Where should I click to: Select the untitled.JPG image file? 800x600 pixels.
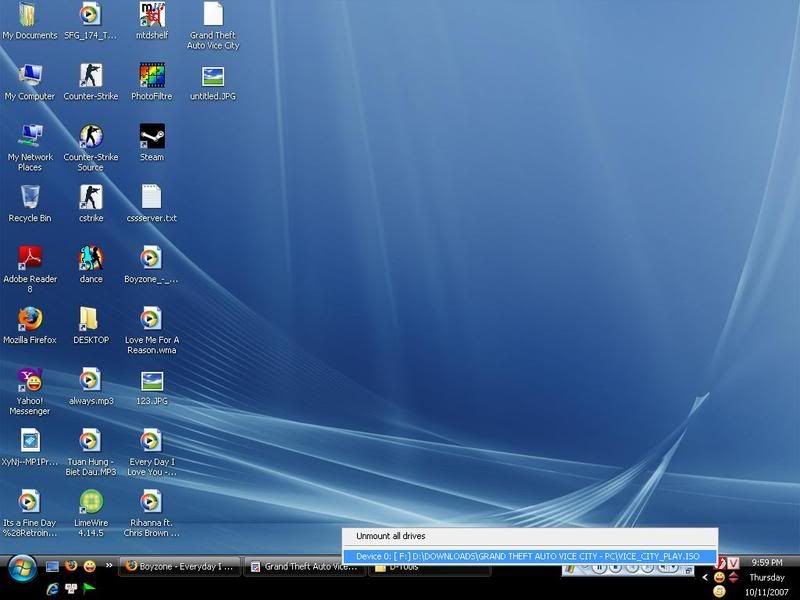click(x=213, y=82)
